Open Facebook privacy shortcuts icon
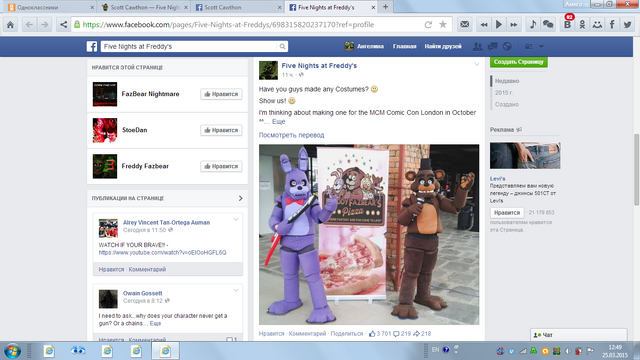Viewport: 640px width, 360px height. click(529, 47)
